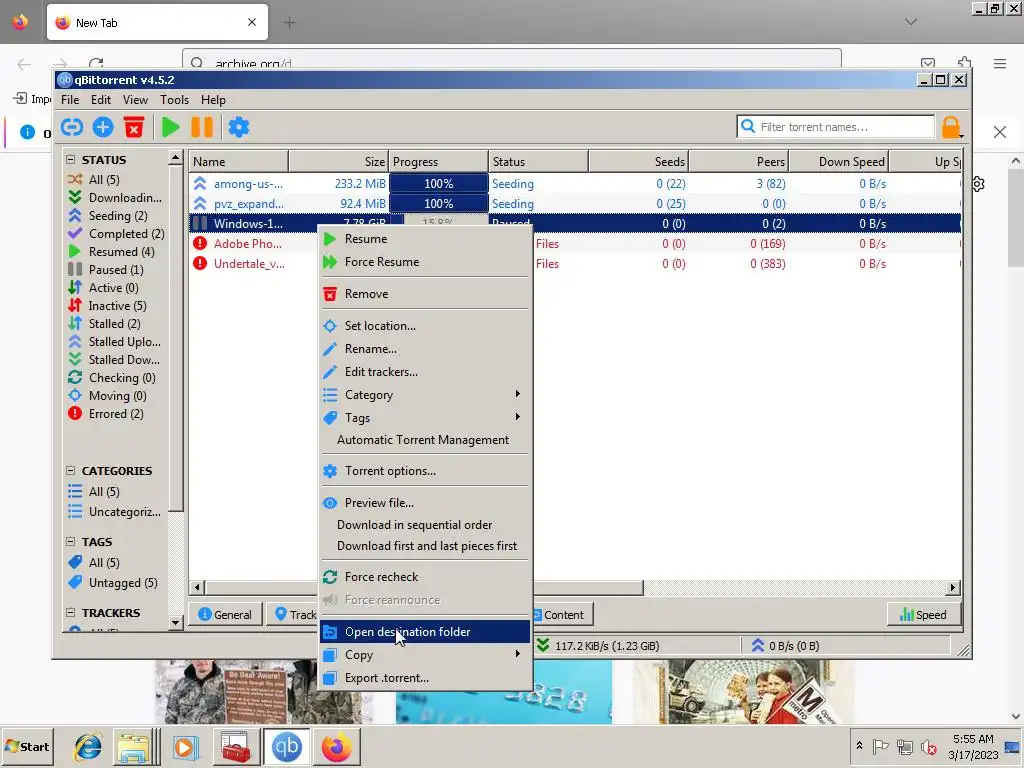Open the Speed tab button

point(923,615)
